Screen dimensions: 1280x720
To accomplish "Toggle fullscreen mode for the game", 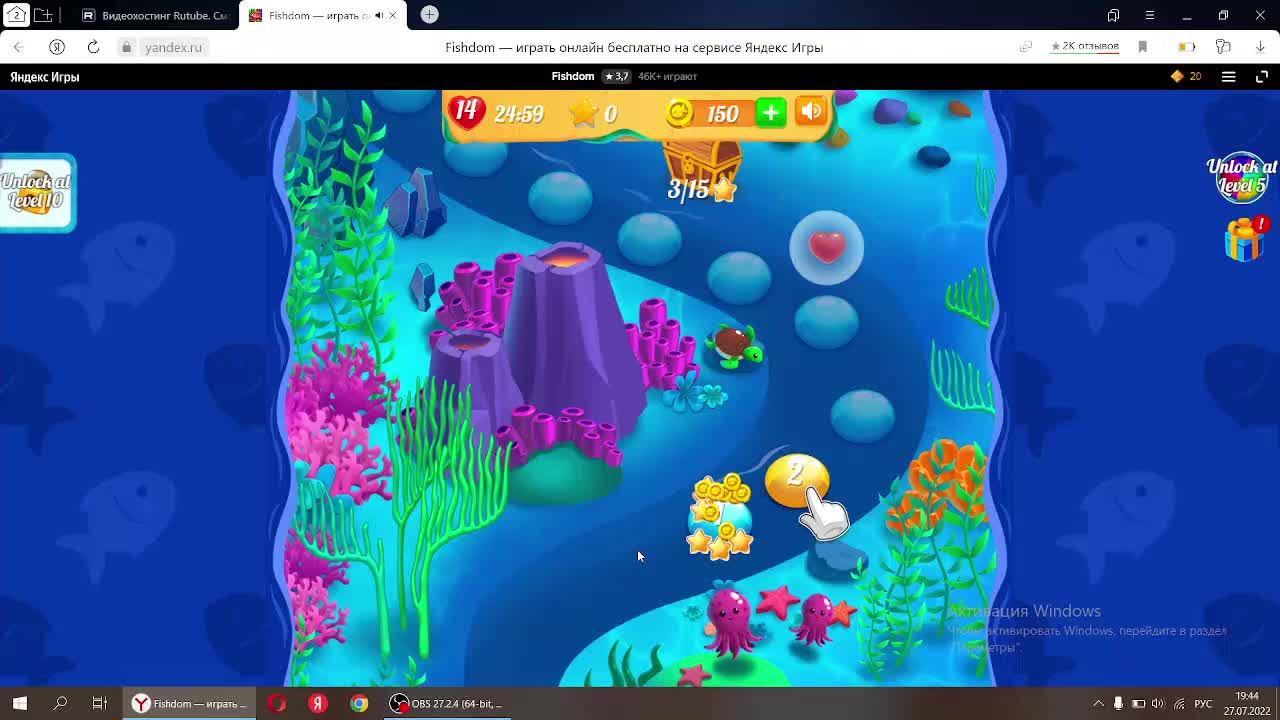I will tap(1261, 77).
